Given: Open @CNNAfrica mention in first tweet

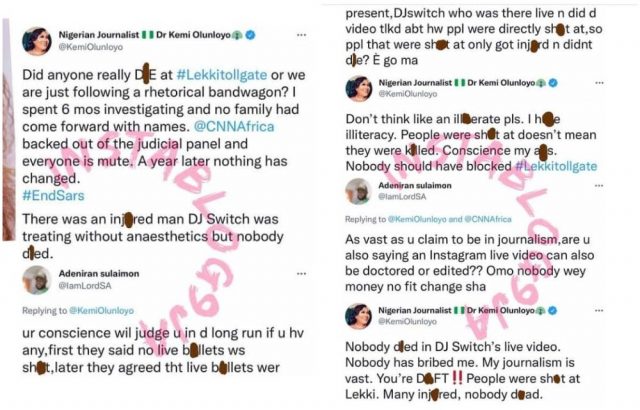Looking at the screenshot, I should [x=234, y=126].
